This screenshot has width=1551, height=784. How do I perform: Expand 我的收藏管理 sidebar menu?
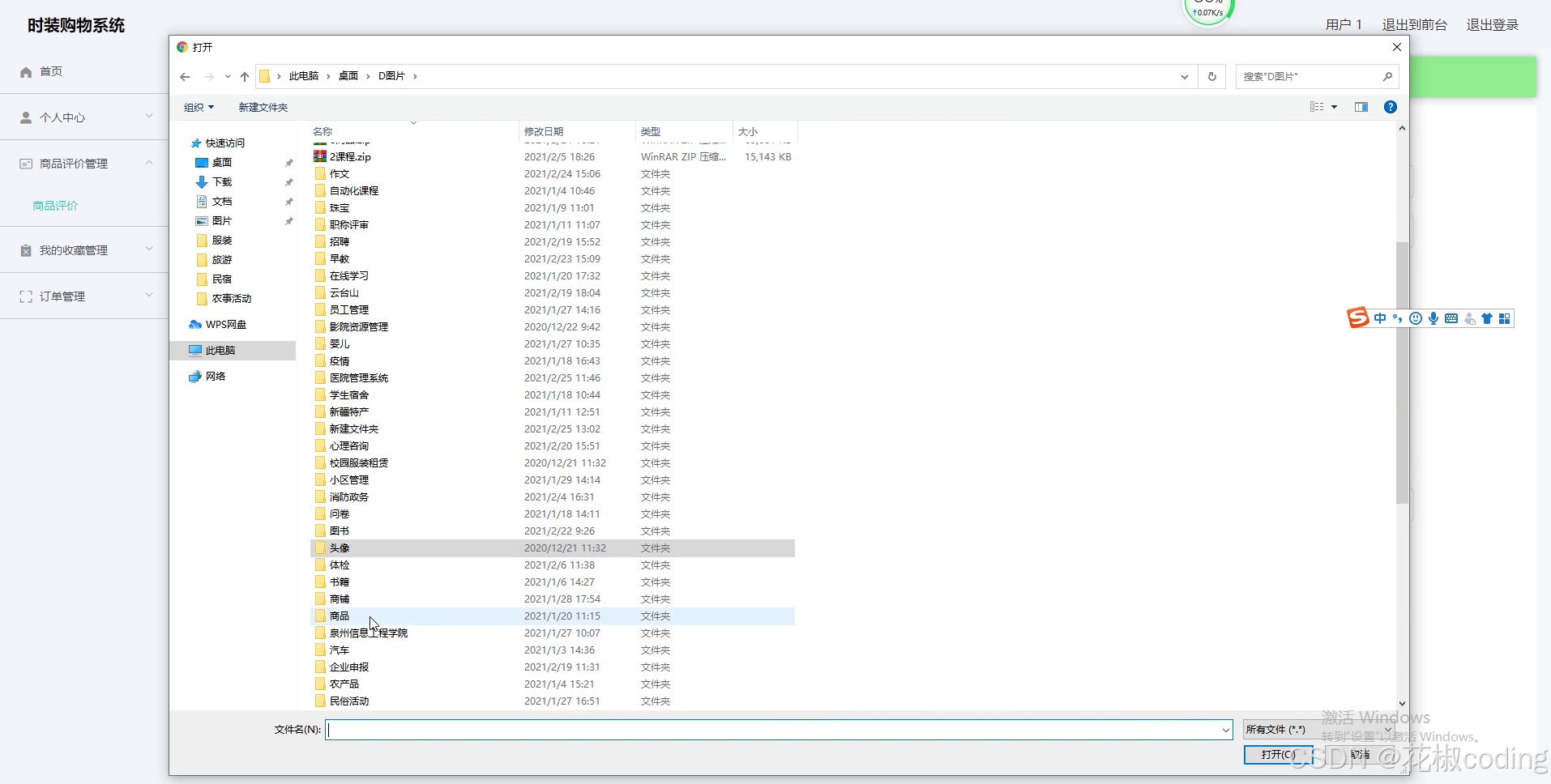point(84,250)
